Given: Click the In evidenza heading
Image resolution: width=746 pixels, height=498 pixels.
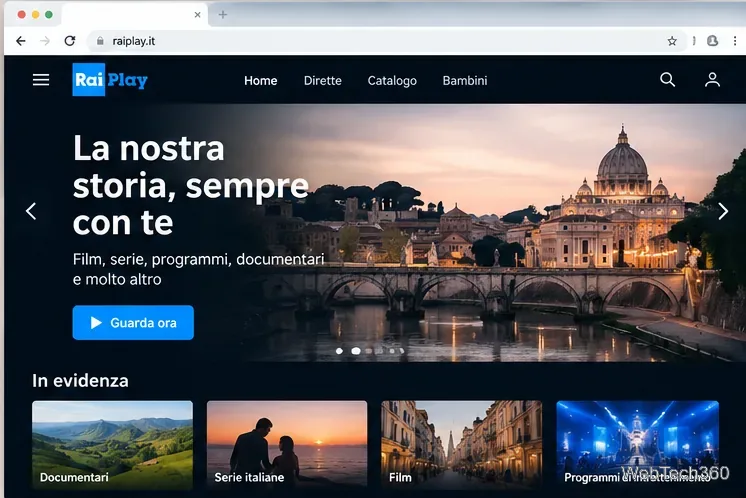Looking at the screenshot, I should pos(80,381).
